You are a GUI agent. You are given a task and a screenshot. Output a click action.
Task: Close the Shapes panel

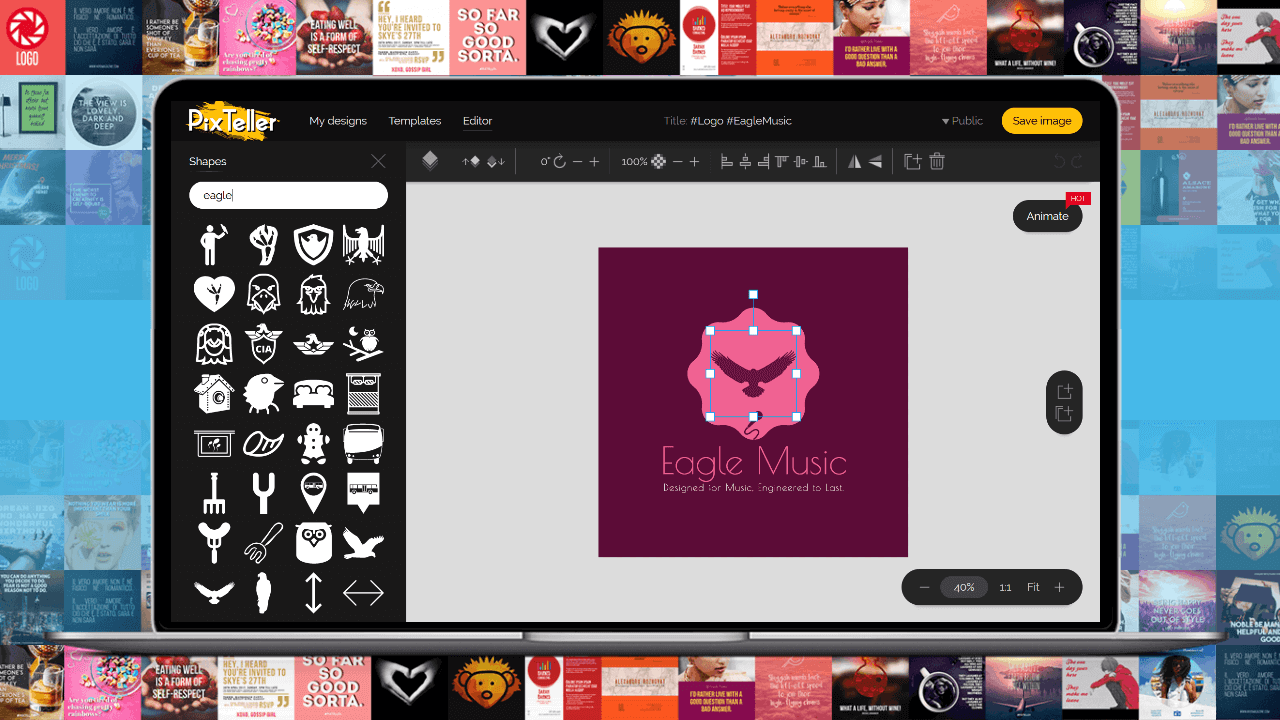point(378,161)
